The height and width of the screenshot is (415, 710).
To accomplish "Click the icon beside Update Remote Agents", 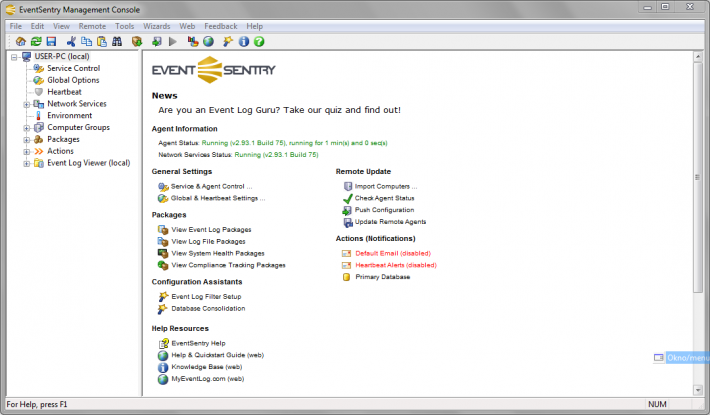I will click(x=348, y=222).
